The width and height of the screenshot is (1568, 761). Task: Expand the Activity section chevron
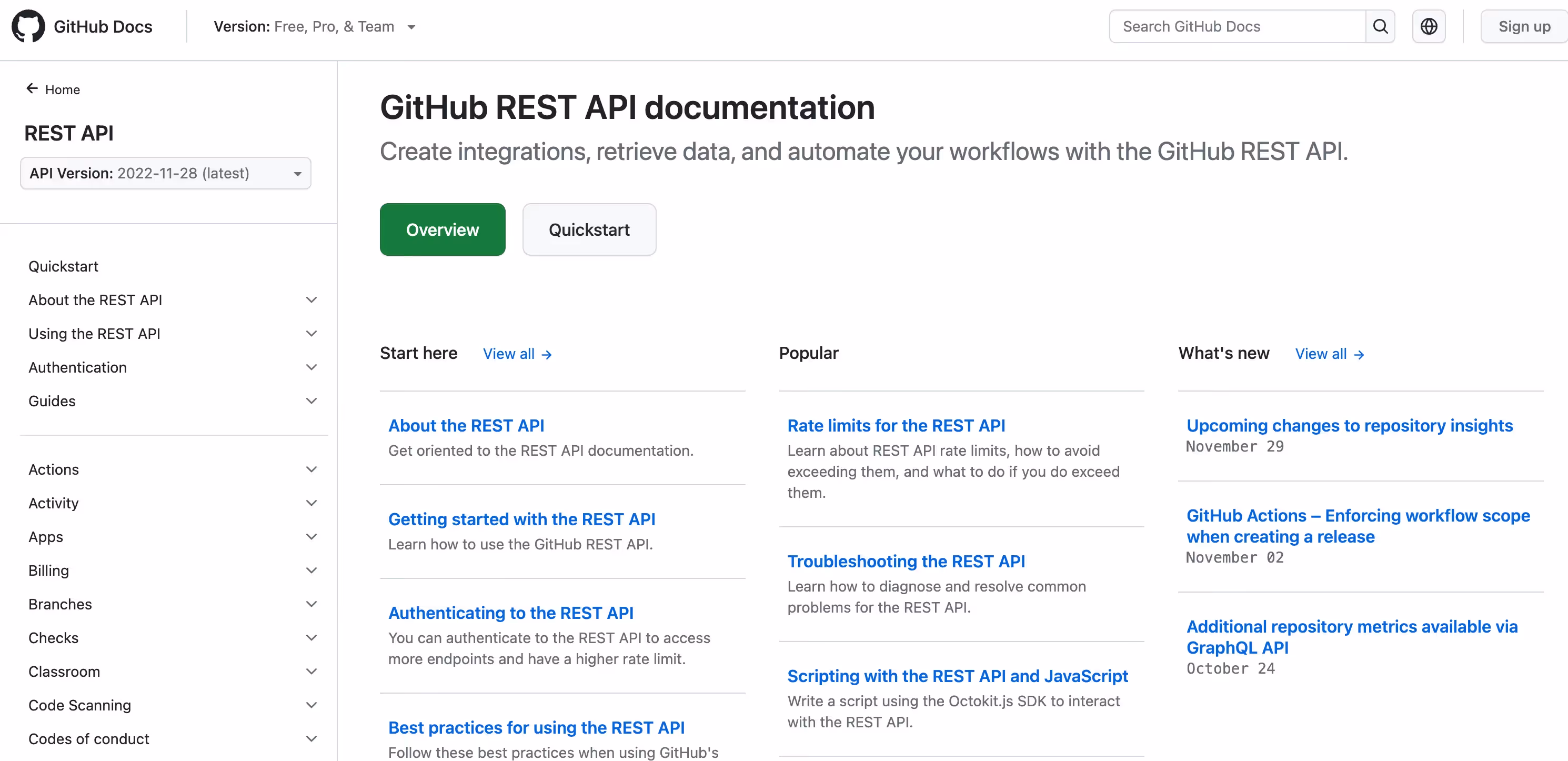click(311, 503)
